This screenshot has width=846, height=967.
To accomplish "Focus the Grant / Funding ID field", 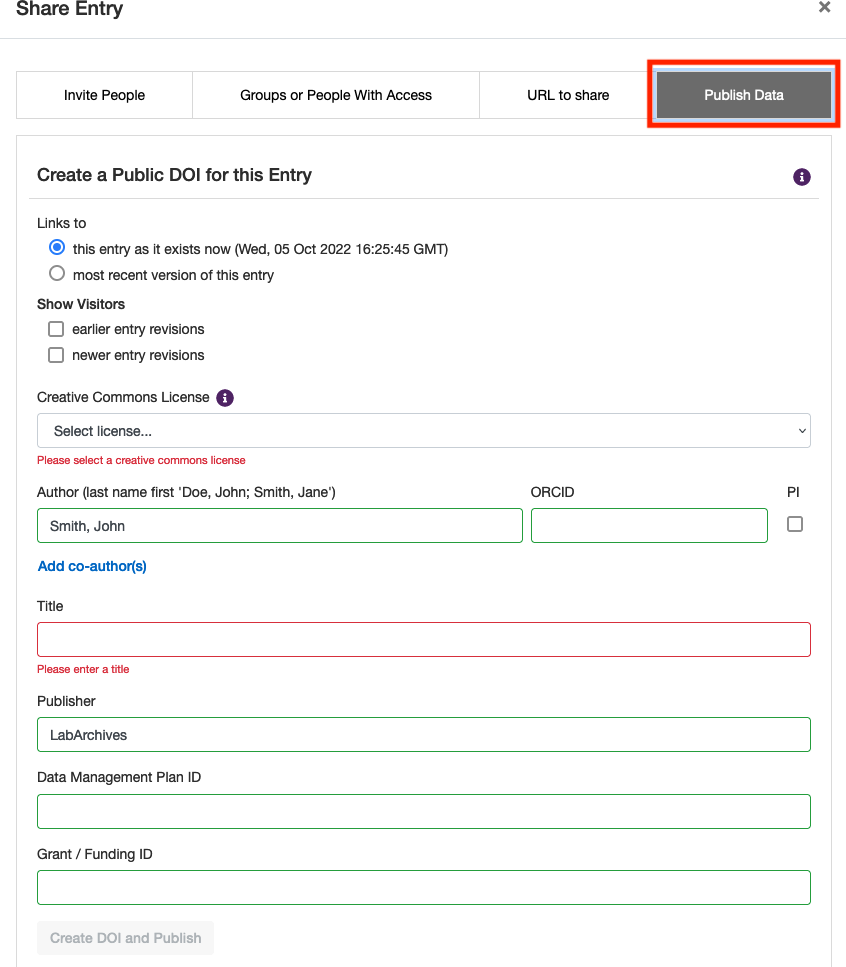I will coord(423,887).
